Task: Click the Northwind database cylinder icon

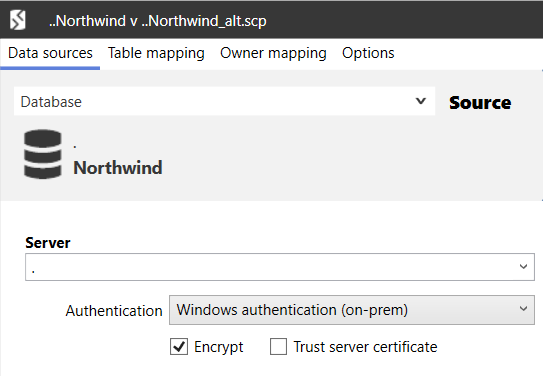Action: click(x=43, y=154)
